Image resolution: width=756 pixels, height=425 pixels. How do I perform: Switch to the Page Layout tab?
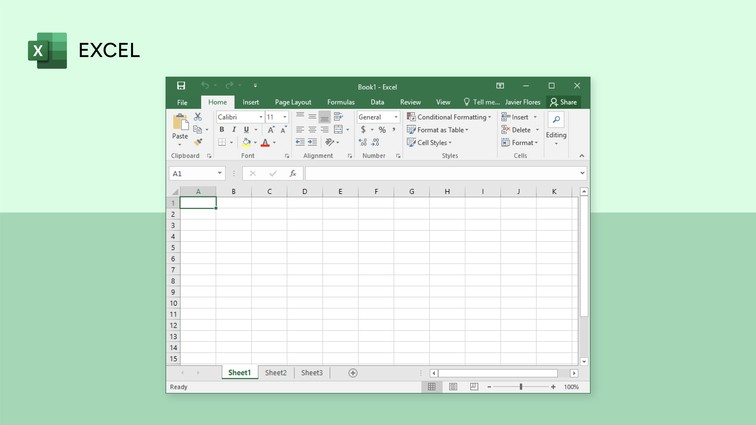tap(293, 102)
